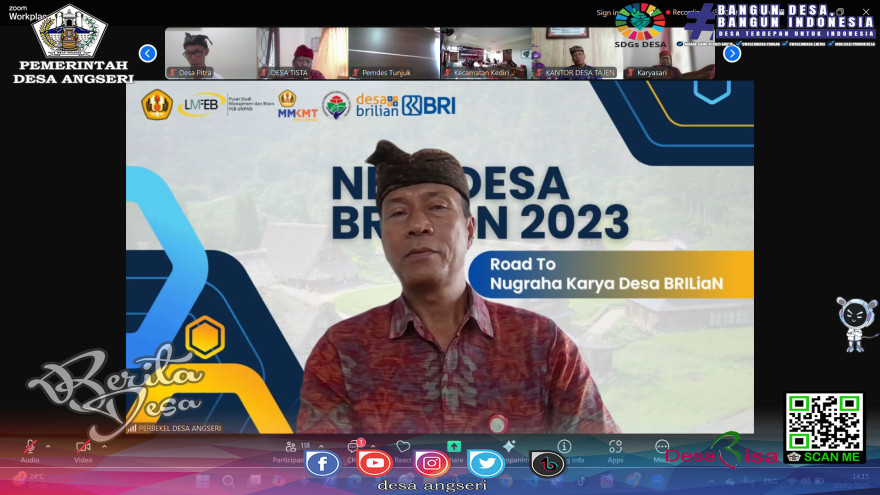Start camera using the Video button
The width and height of the screenshot is (880, 495).
click(x=83, y=451)
